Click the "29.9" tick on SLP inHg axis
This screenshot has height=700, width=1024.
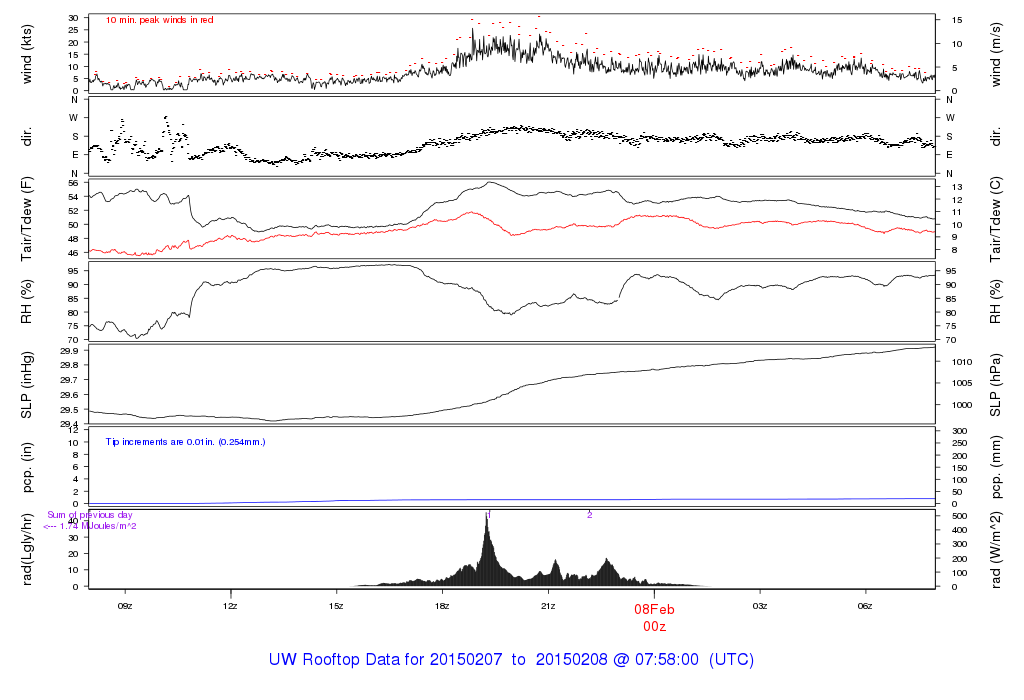point(69,351)
